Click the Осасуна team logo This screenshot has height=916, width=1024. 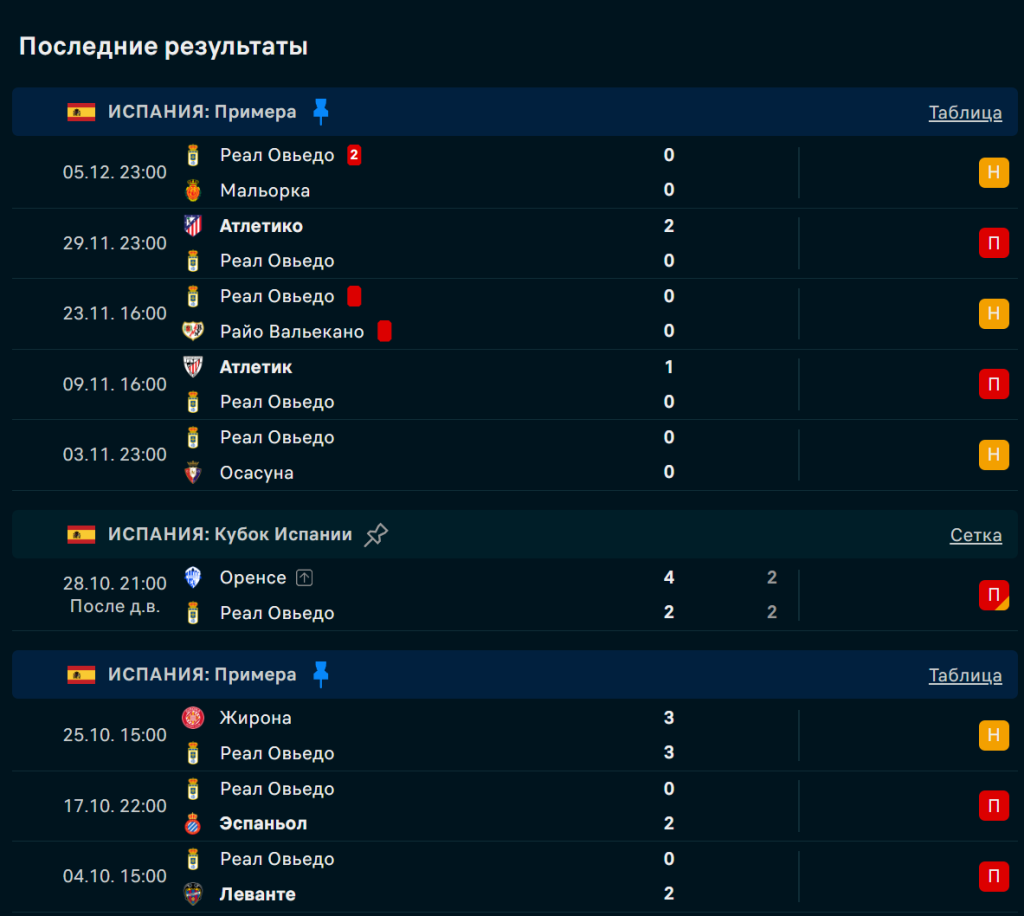(193, 472)
